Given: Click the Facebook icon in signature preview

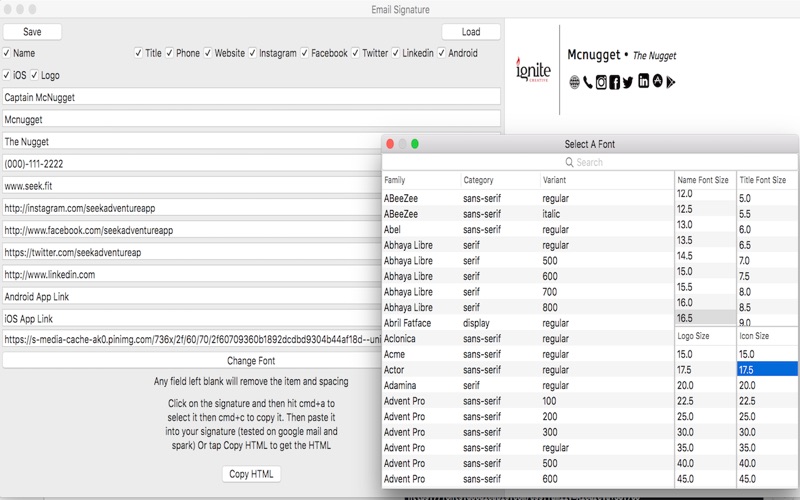Looking at the screenshot, I should 614,82.
